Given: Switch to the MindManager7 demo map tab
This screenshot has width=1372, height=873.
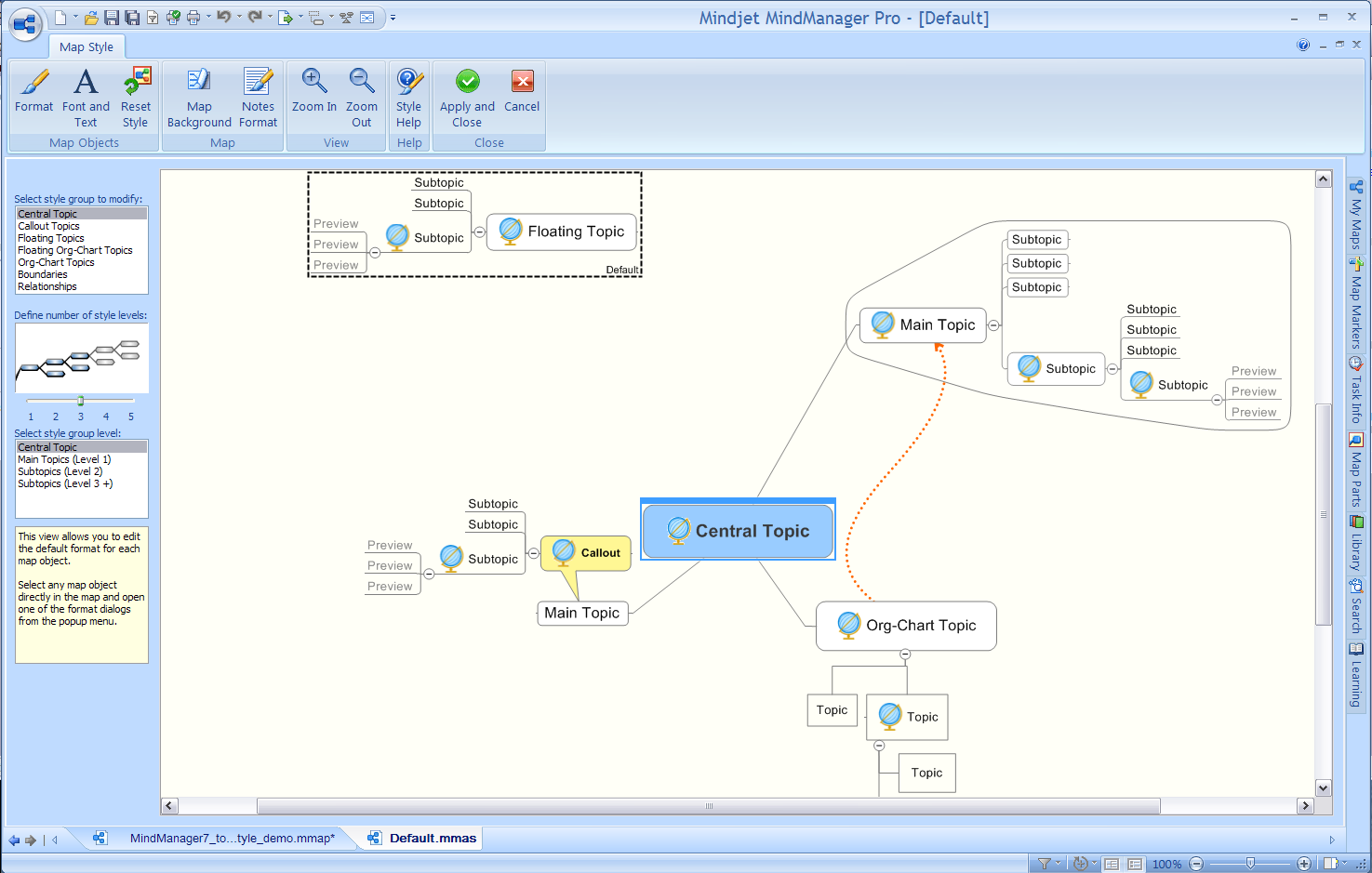Looking at the screenshot, I should click(x=232, y=839).
